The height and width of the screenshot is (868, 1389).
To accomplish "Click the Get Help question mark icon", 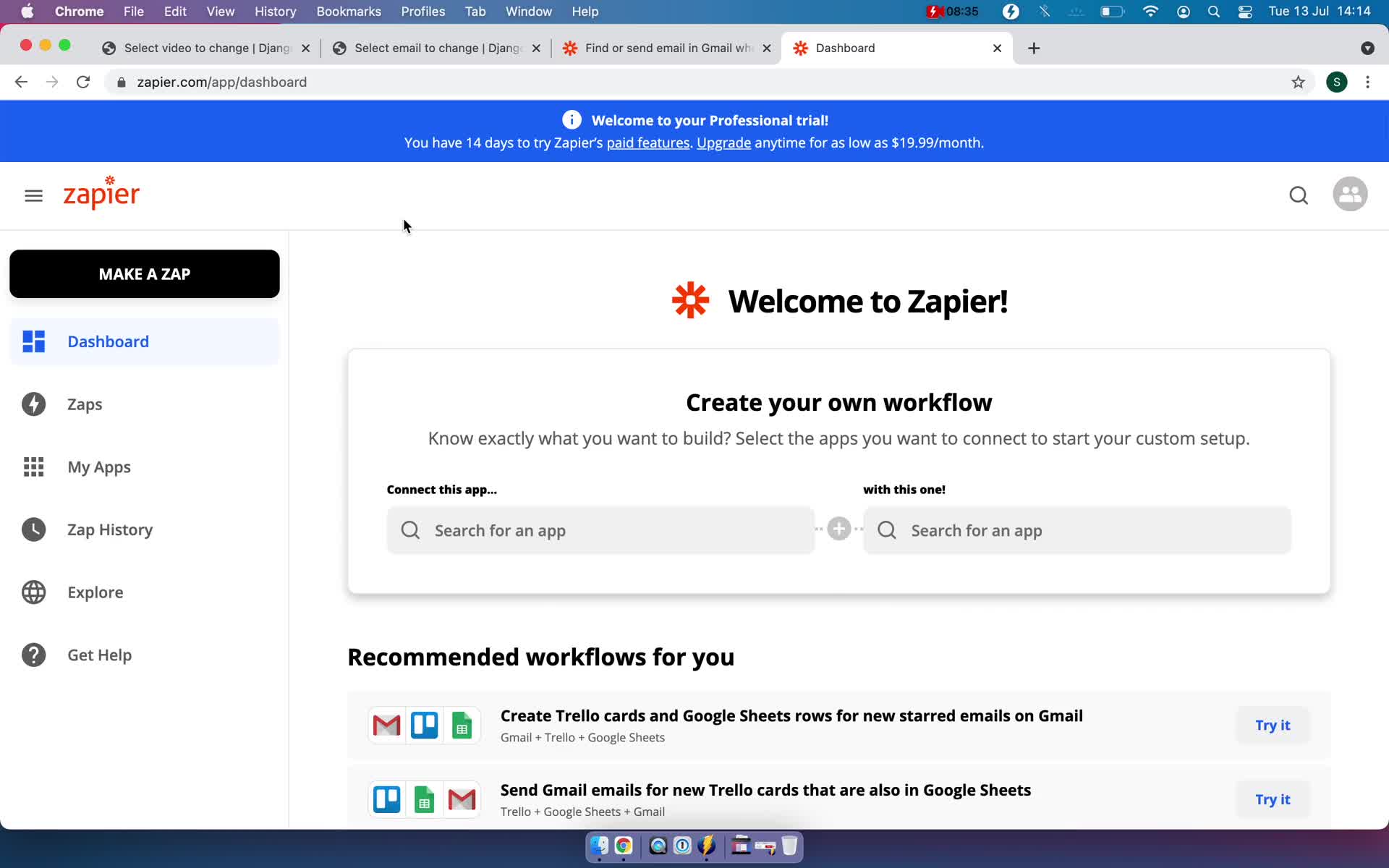I will [33, 655].
